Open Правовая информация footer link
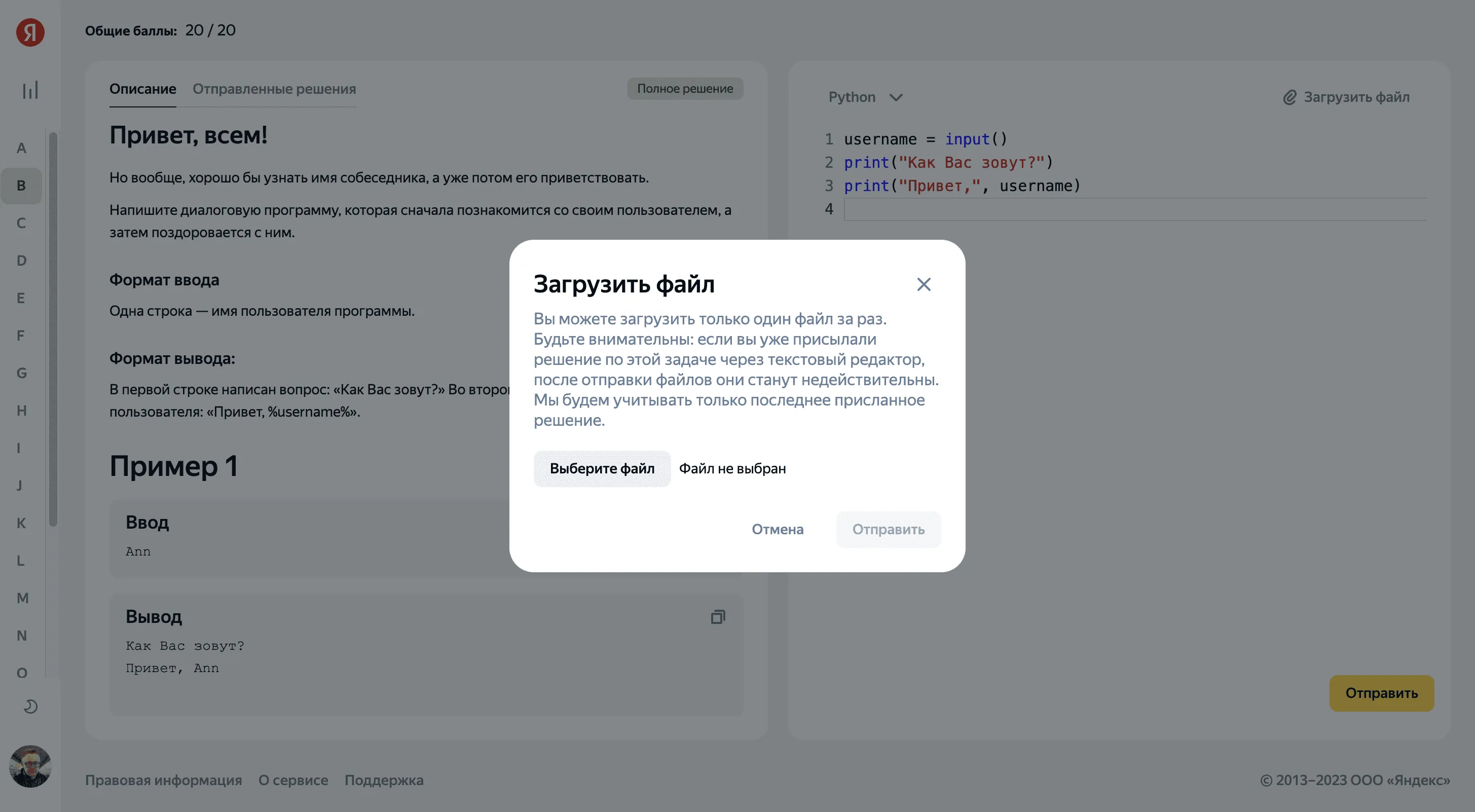1475x812 pixels. coord(164,781)
